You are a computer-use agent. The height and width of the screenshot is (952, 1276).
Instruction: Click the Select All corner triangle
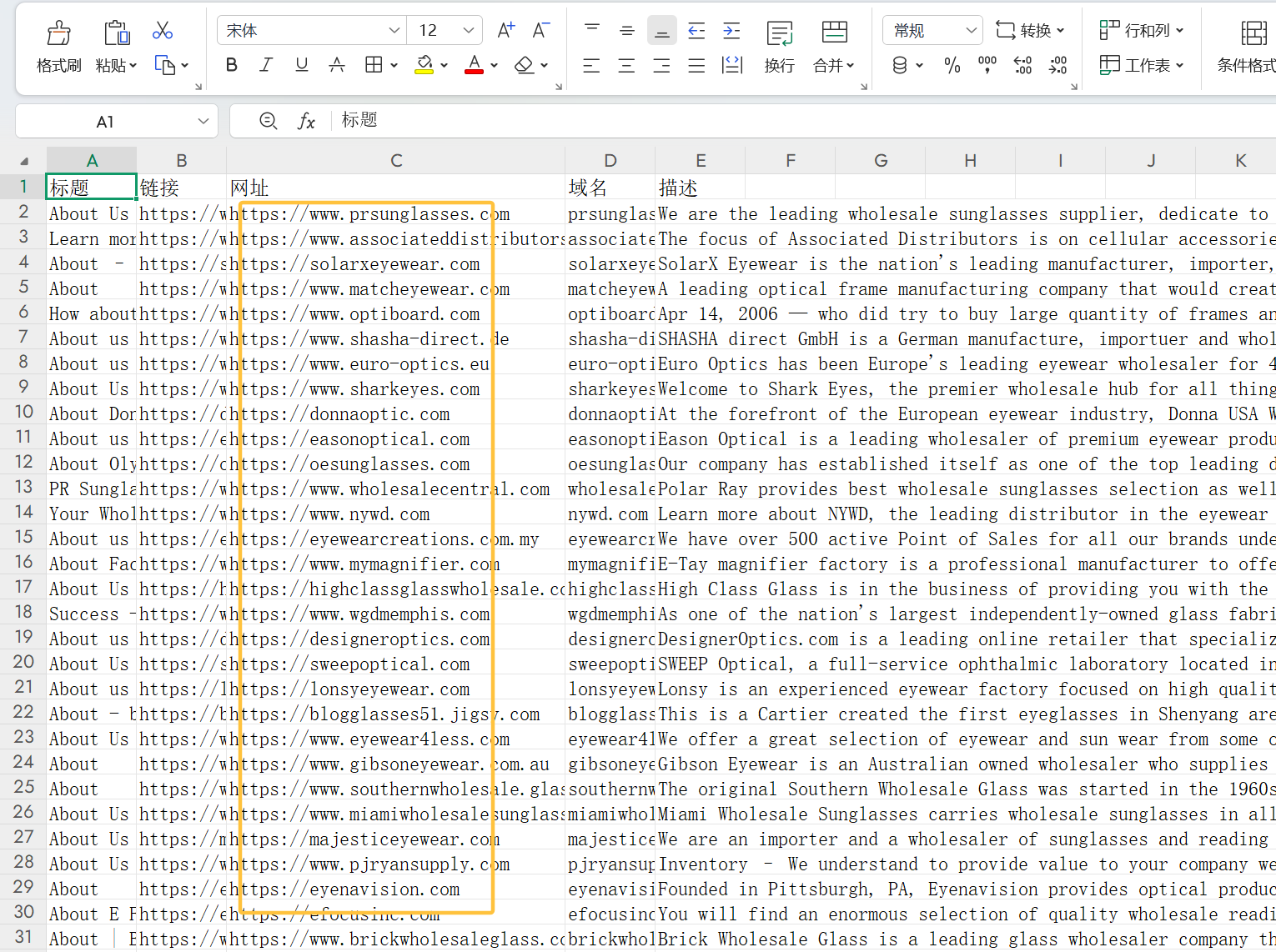click(x=25, y=161)
